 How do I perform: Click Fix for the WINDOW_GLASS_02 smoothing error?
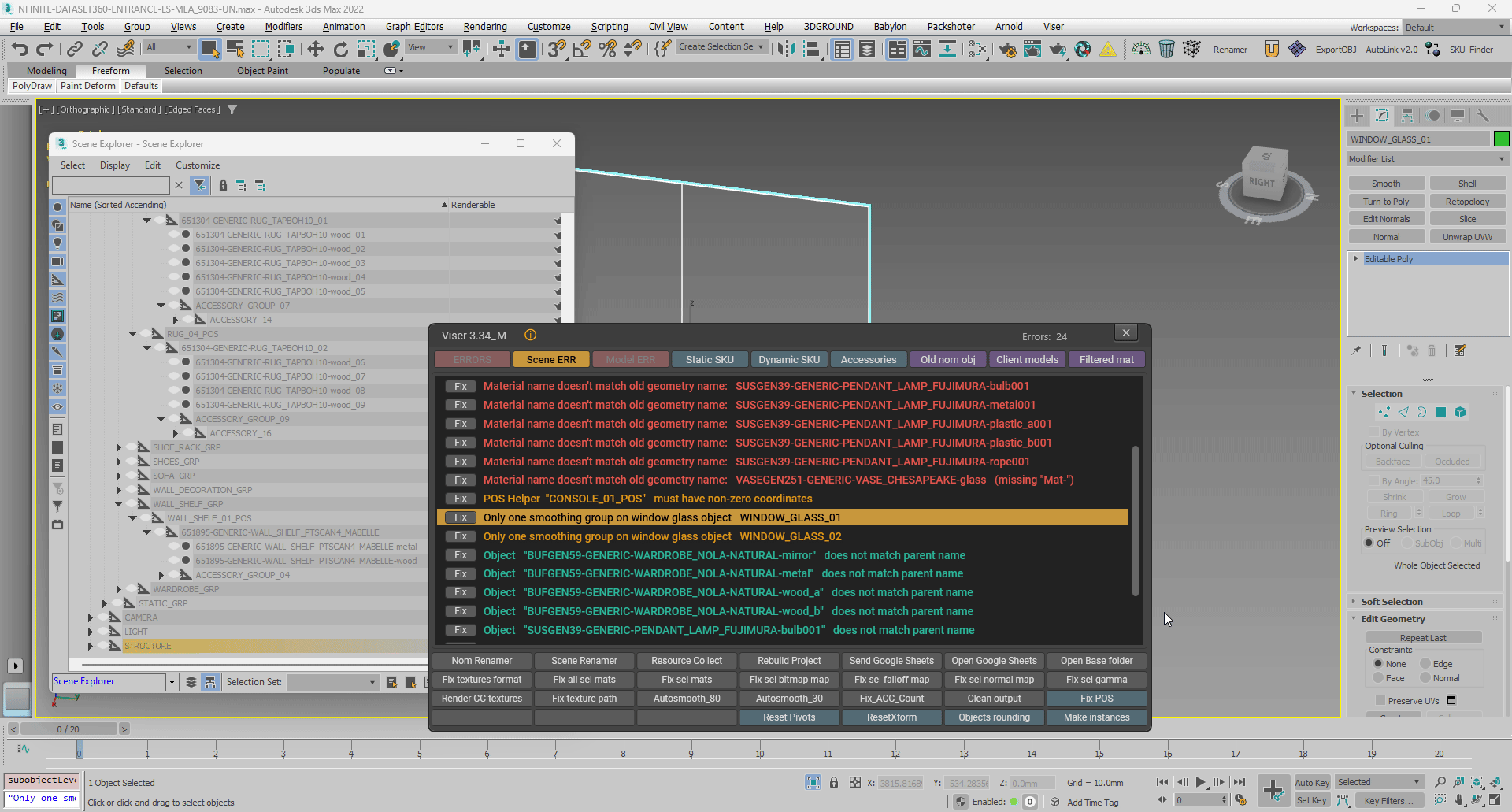(x=461, y=536)
